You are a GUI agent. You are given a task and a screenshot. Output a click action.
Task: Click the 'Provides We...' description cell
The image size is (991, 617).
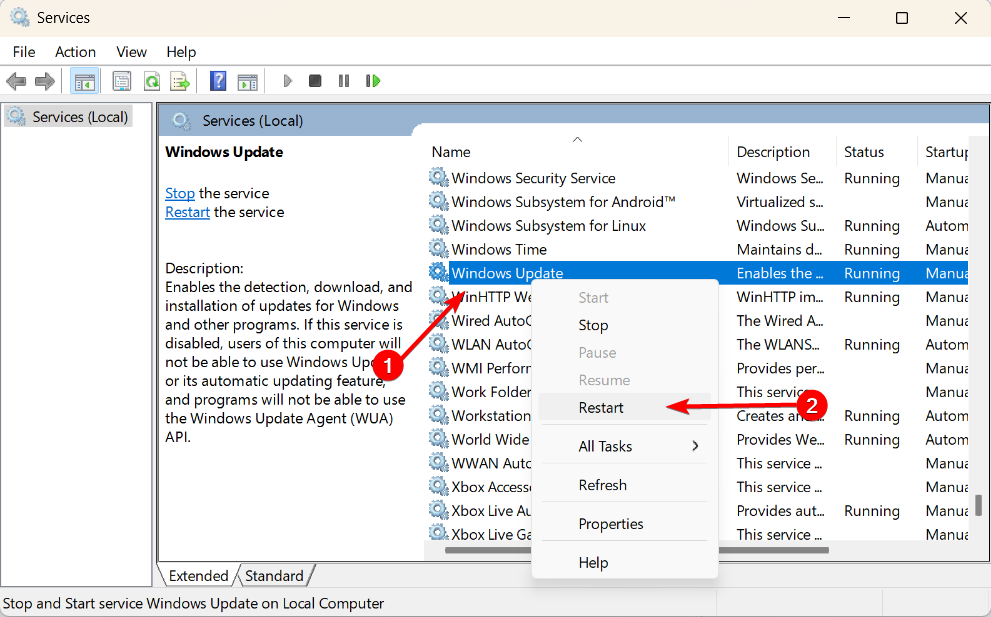[781, 439]
